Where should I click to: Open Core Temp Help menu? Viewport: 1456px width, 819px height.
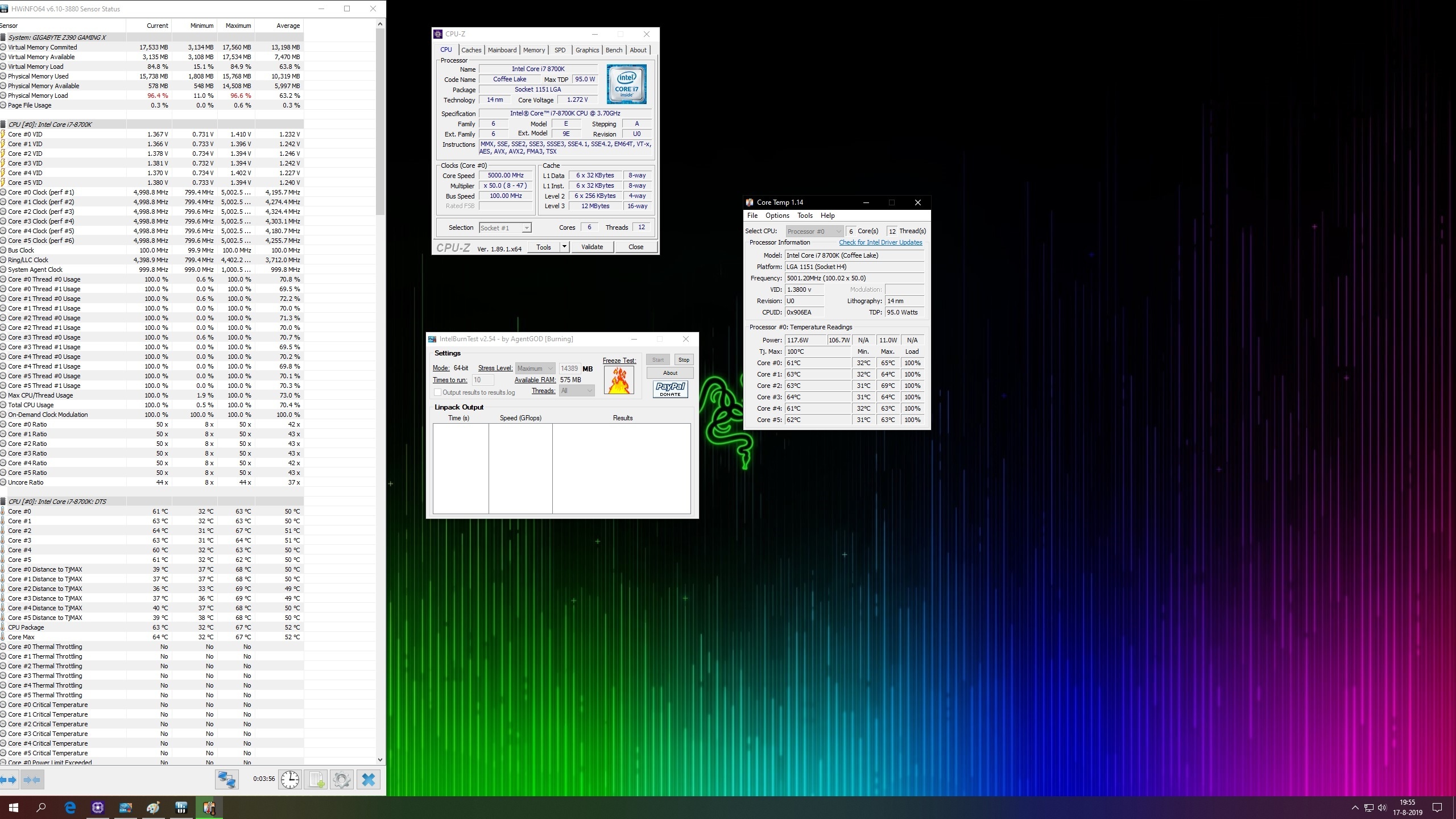828,216
